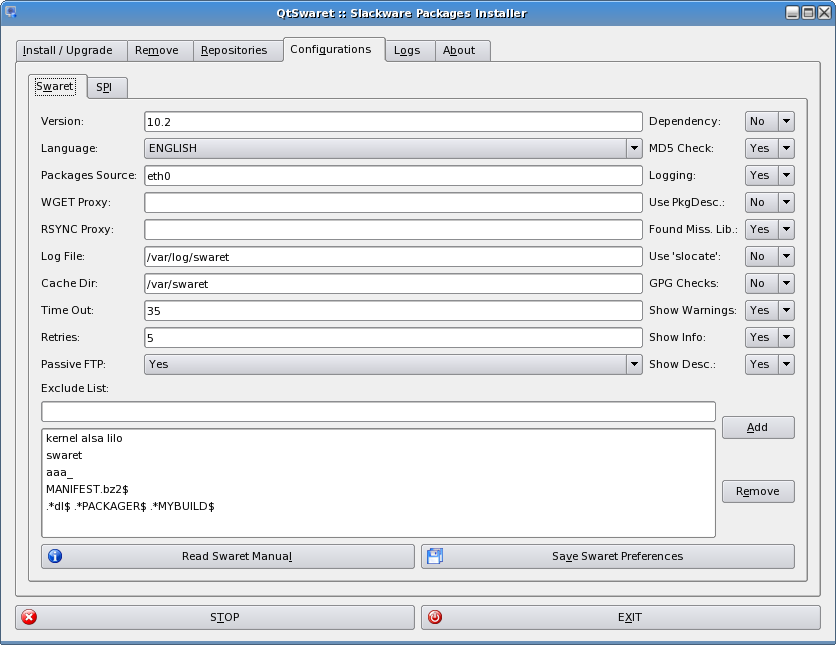Change the Logging dropdown value
836x645 pixels.
[769, 175]
